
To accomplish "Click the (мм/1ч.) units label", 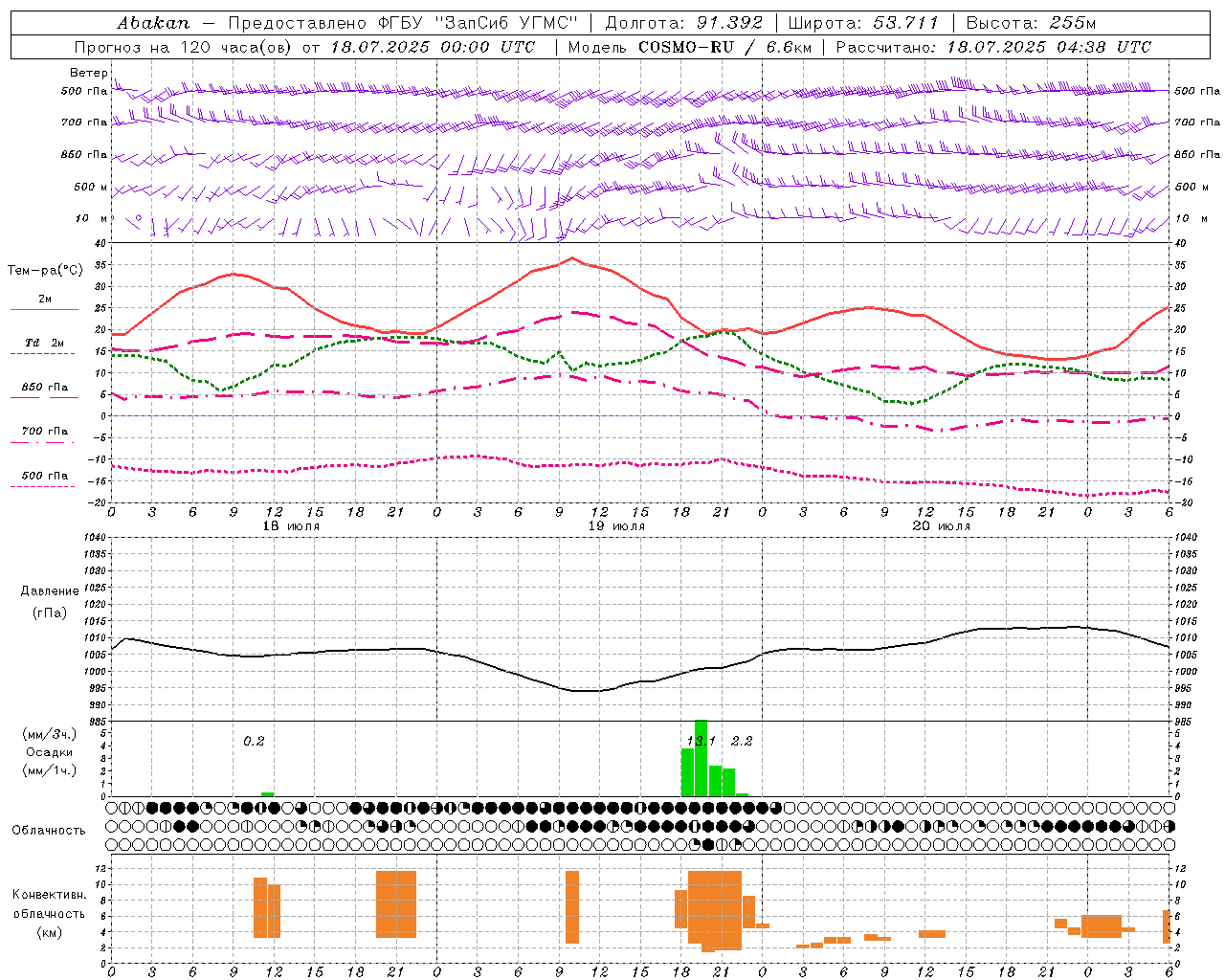I will [x=49, y=770].
